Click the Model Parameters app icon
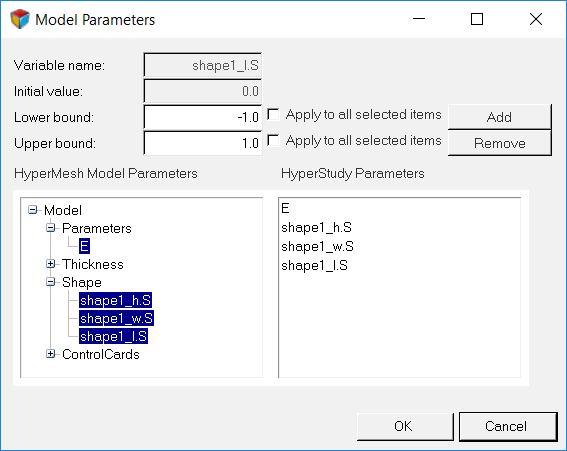 [20, 19]
